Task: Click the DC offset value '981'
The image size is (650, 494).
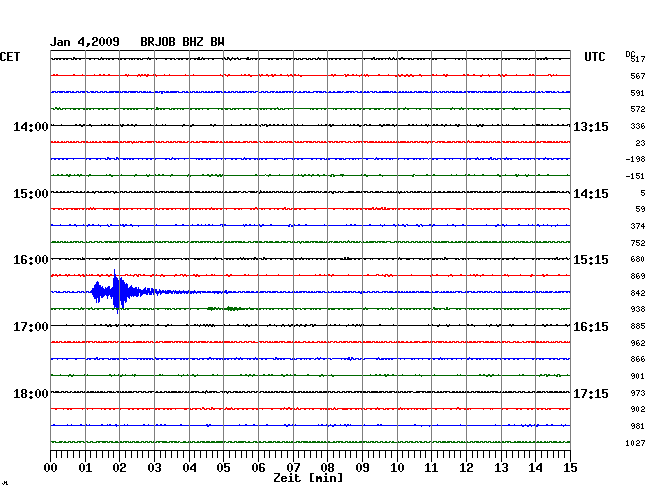Action: click(638, 426)
